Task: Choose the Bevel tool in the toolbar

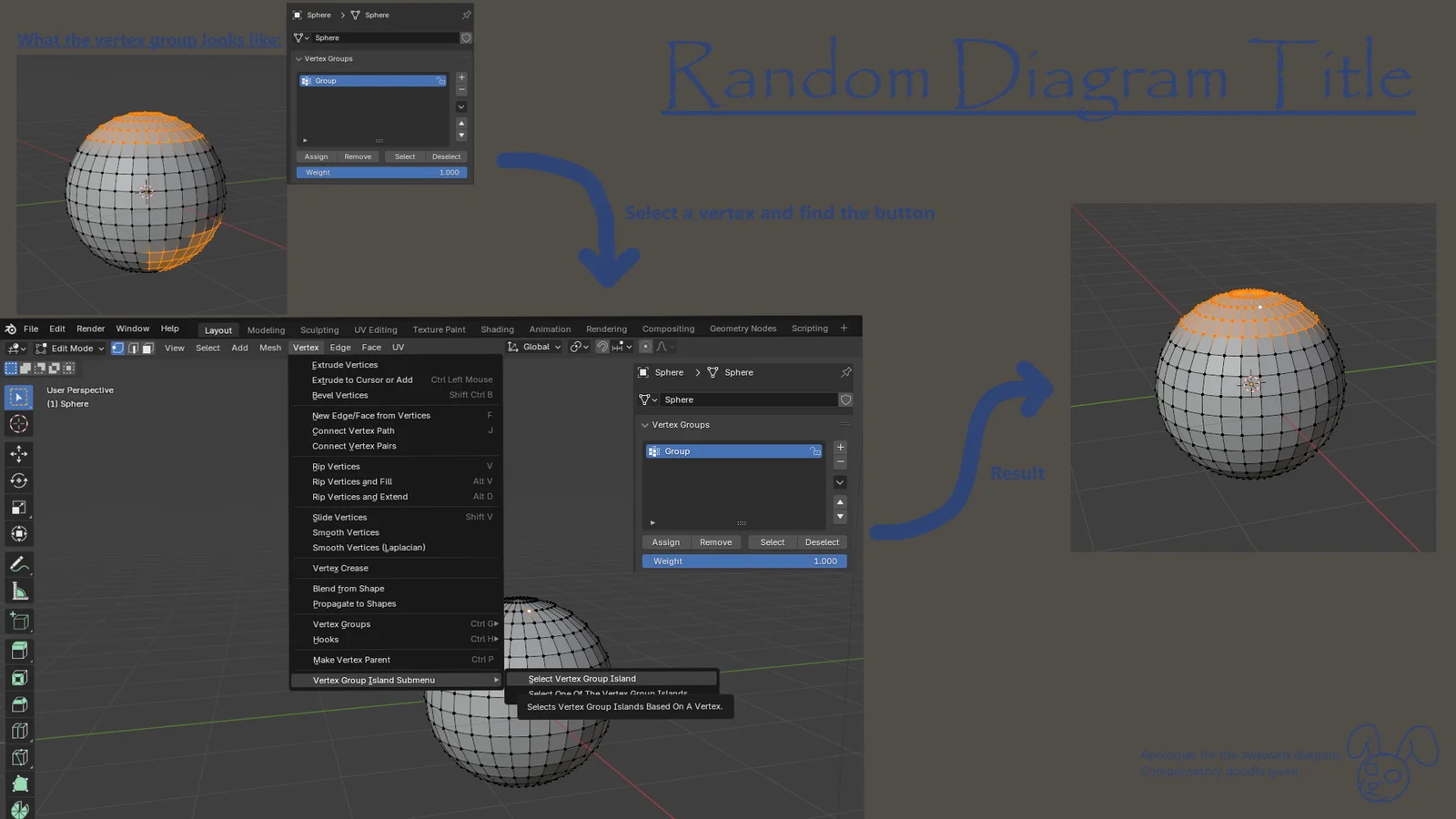Action: click(x=18, y=704)
